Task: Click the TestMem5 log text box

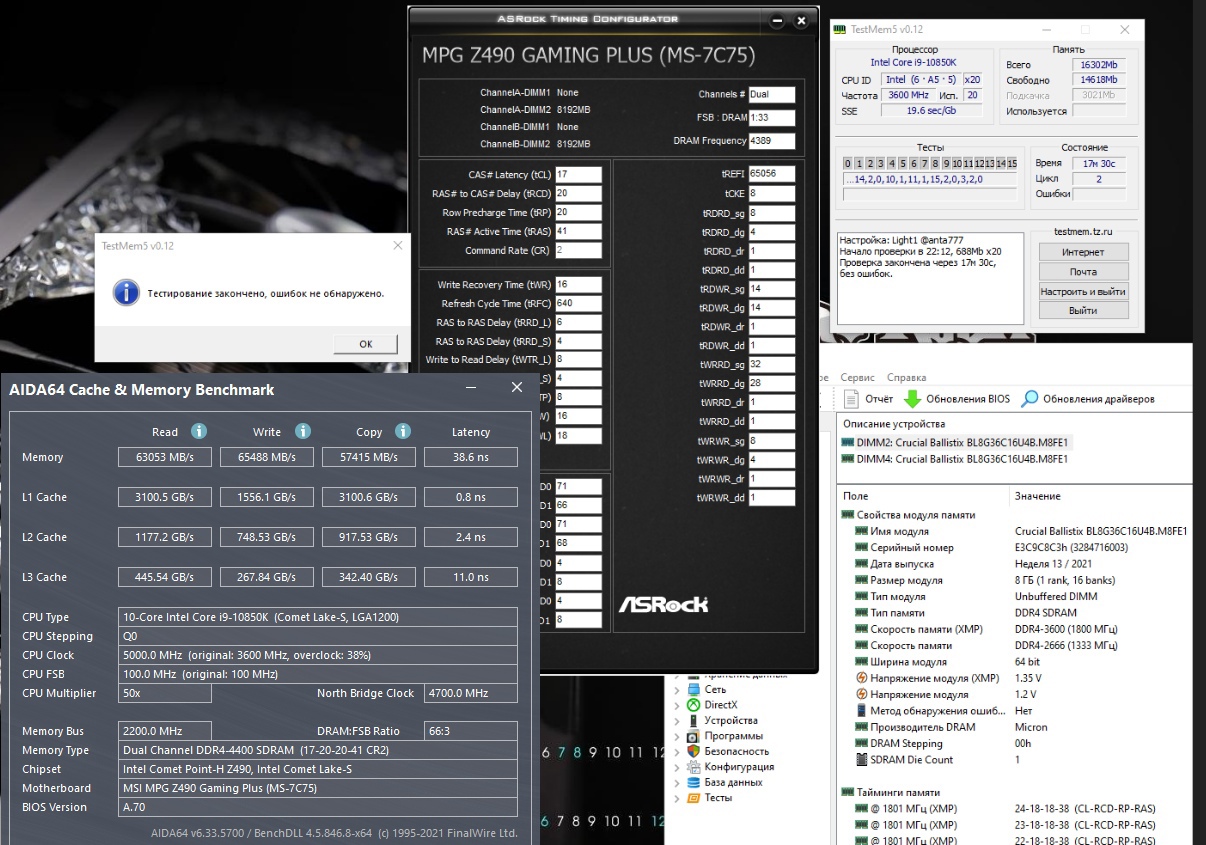Action: (931, 279)
